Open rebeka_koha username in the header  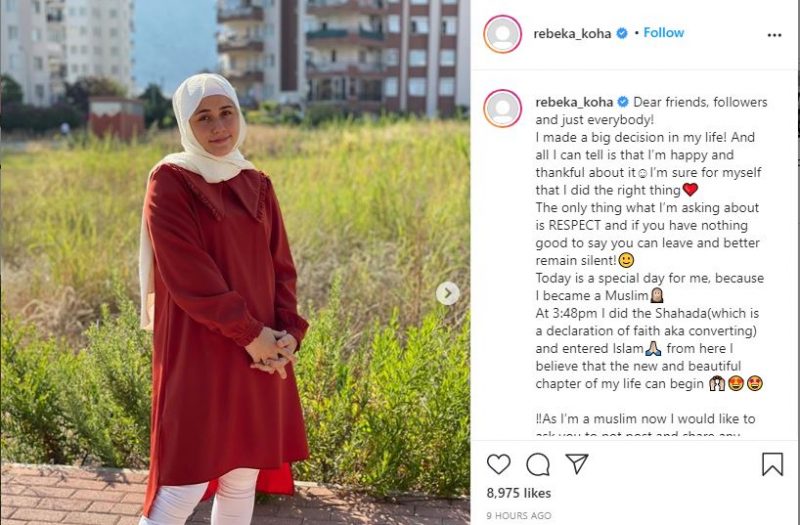tap(572, 34)
